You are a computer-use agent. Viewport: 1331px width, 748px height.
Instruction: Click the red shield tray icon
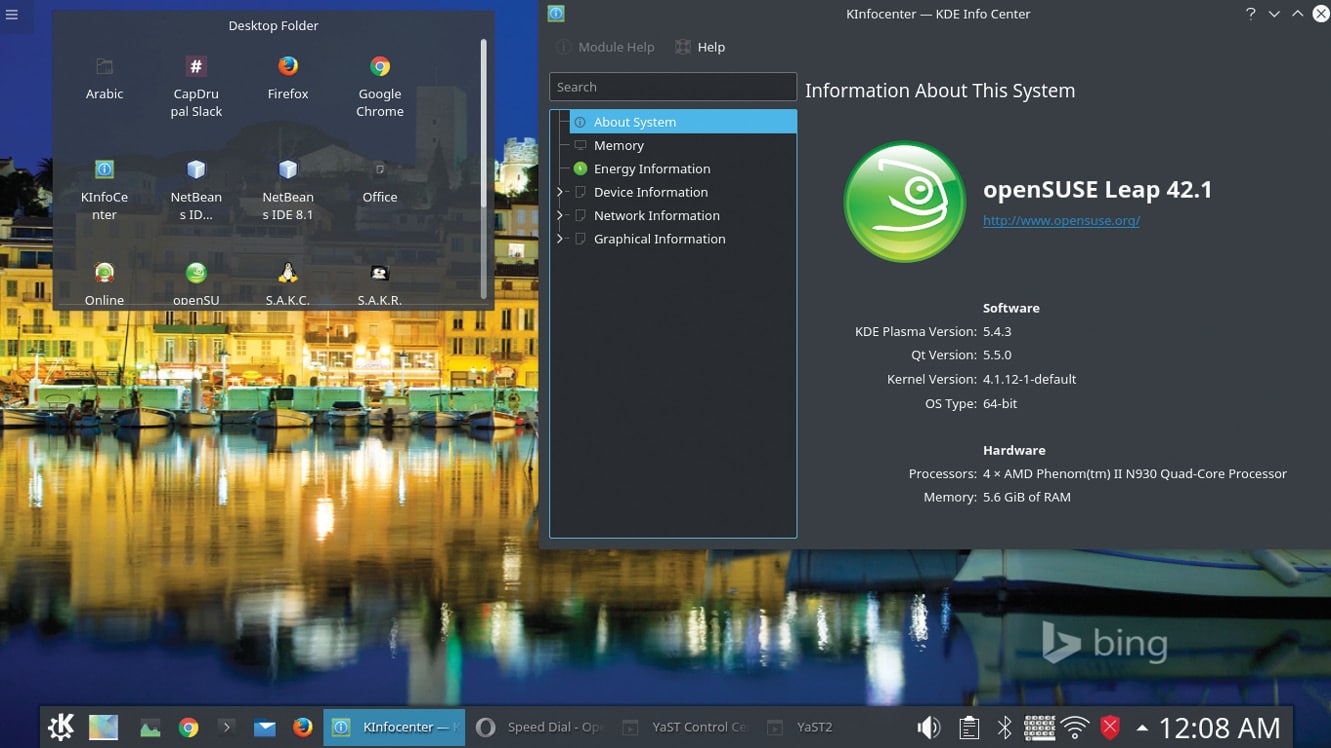(x=1110, y=727)
